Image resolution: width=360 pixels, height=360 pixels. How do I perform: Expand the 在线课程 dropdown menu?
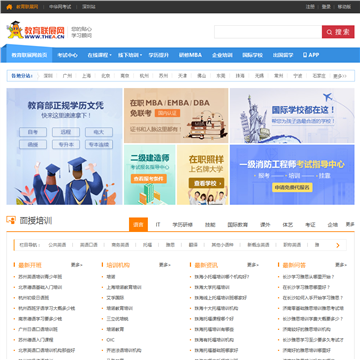(99, 55)
